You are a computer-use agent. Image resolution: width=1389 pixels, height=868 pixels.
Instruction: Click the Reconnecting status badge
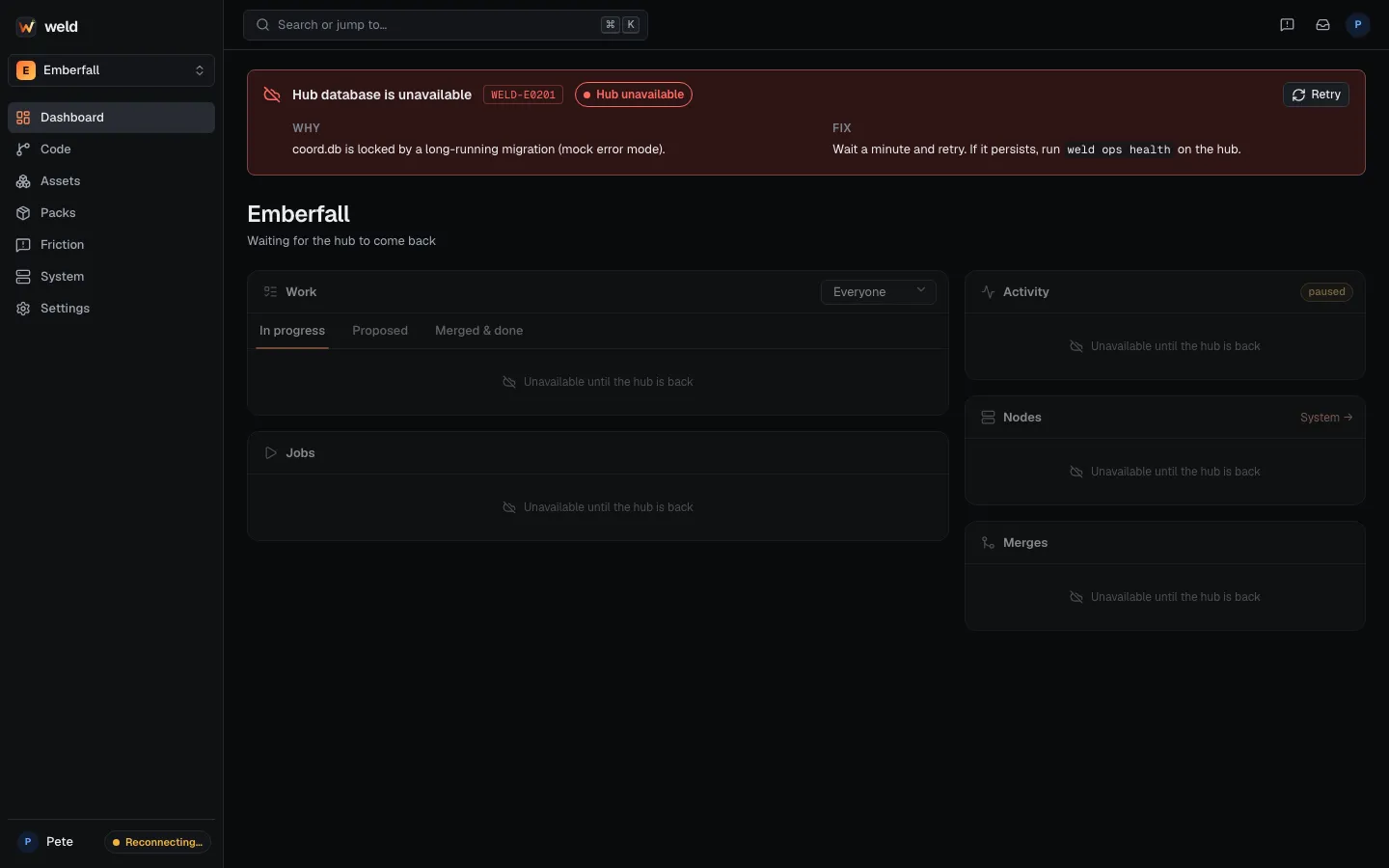[x=157, y=842]
